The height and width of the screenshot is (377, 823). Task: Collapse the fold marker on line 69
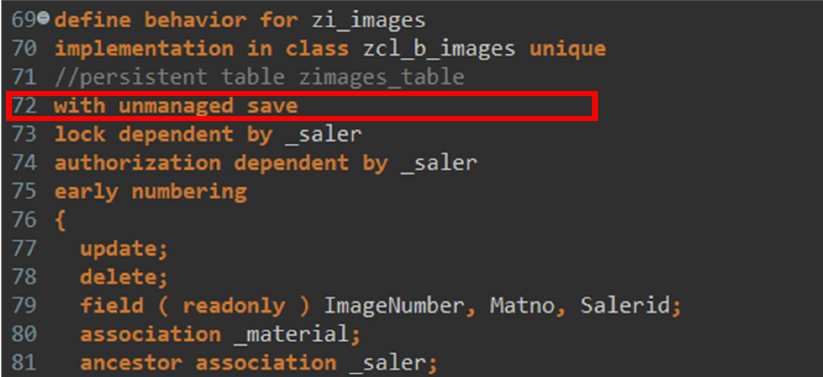pyautogui.click(x=44, y=19)
